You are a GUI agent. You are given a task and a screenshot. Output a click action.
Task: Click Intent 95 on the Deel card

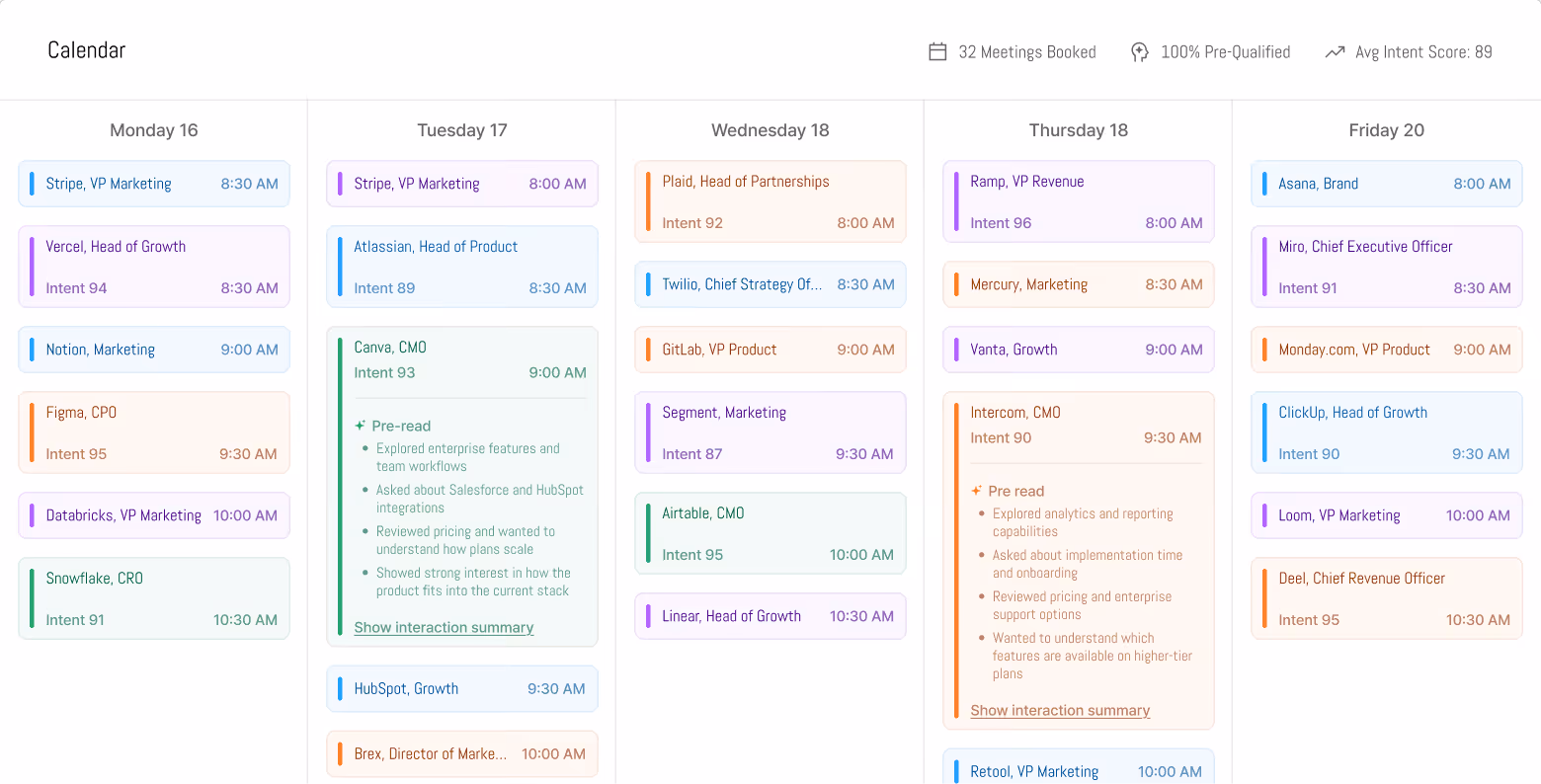pos(1309,620)
